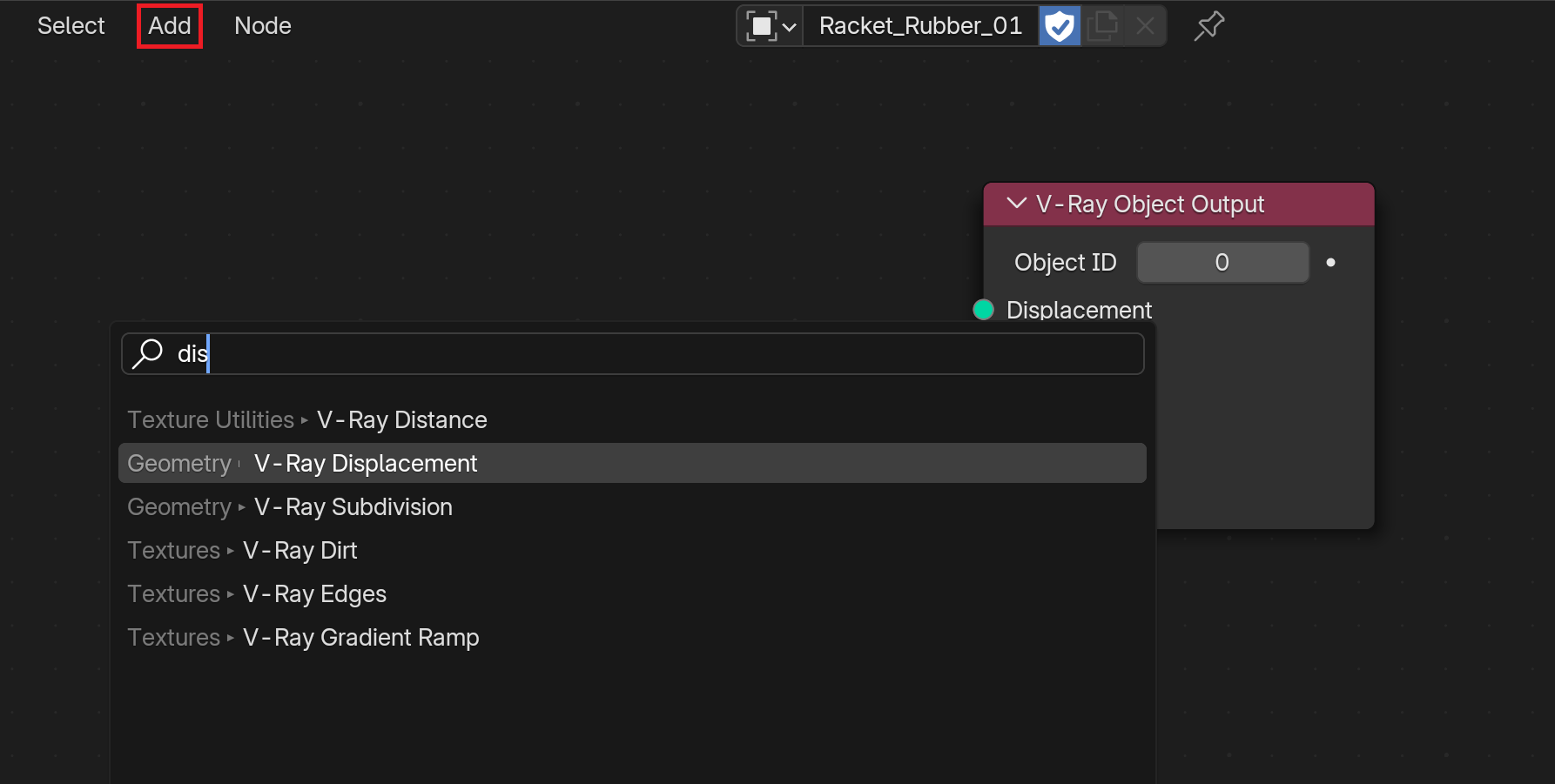Open the Node menu

(263, 26)
